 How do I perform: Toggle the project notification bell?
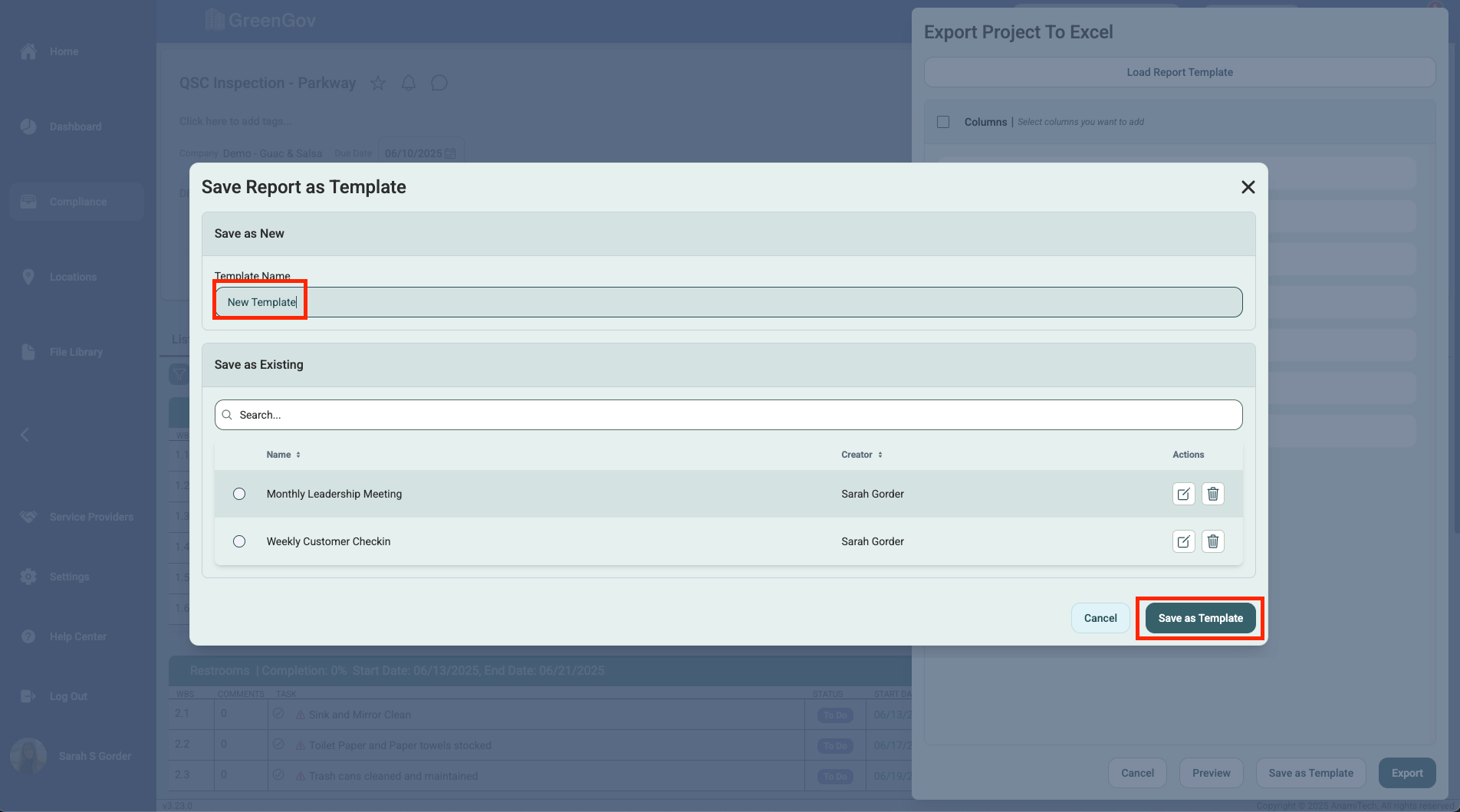tap(409, 83)
